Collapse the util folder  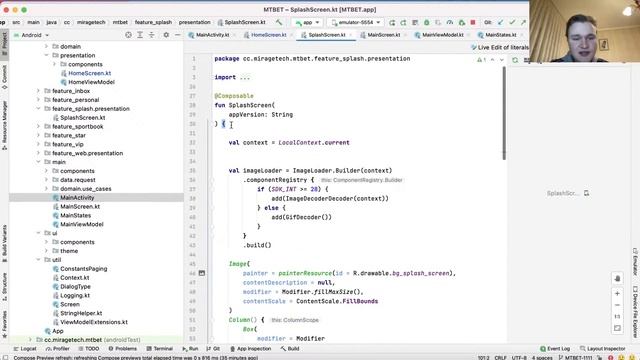click(x=38, y=260)
